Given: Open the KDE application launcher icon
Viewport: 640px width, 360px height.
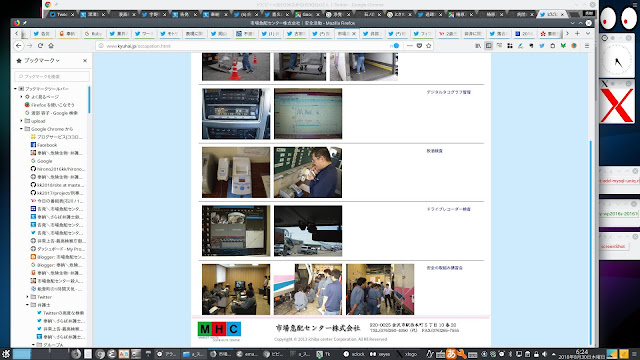Looking at the screenshot, I should click(6, 354).
